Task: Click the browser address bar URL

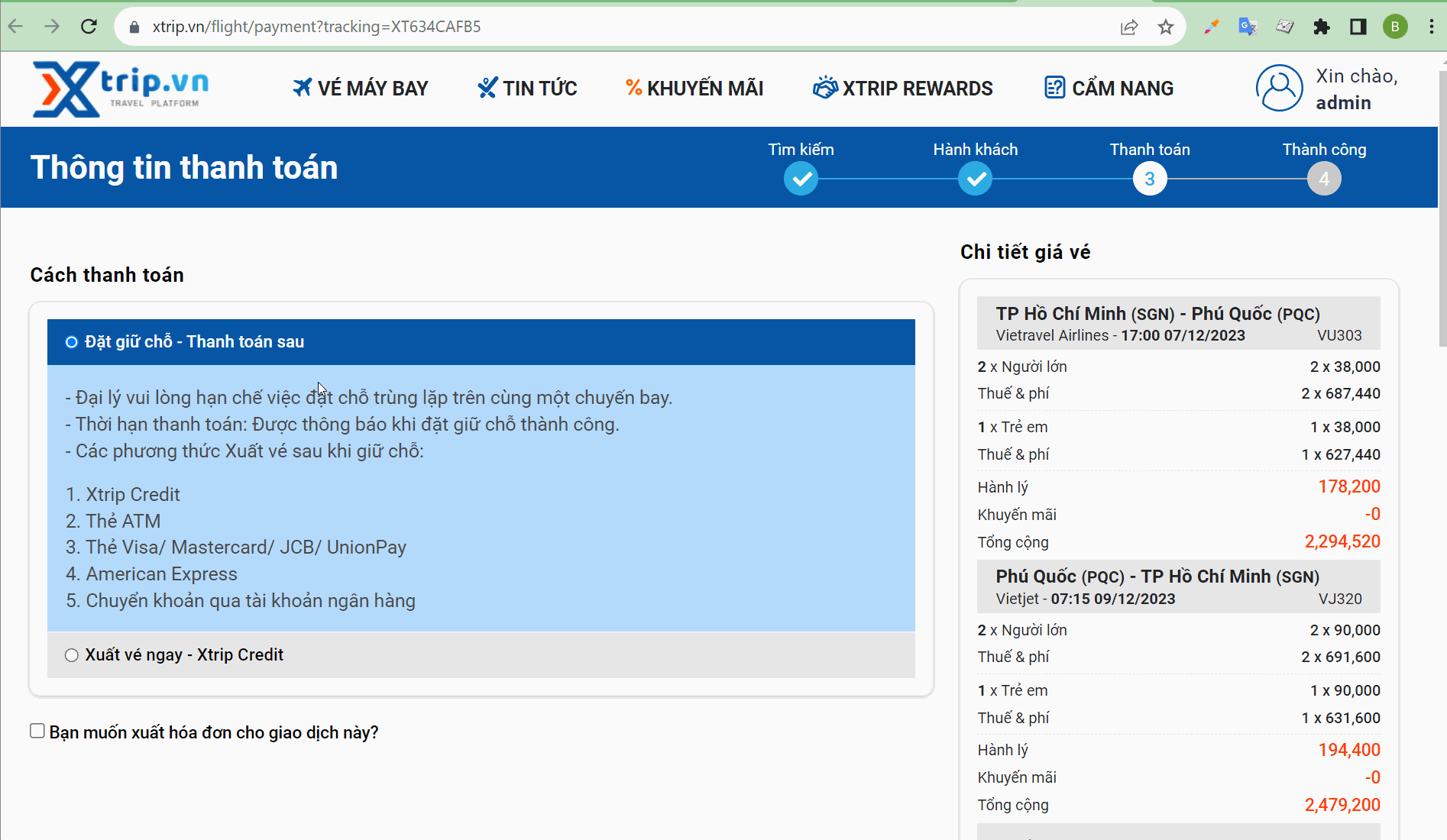Action: coord(316,27)
